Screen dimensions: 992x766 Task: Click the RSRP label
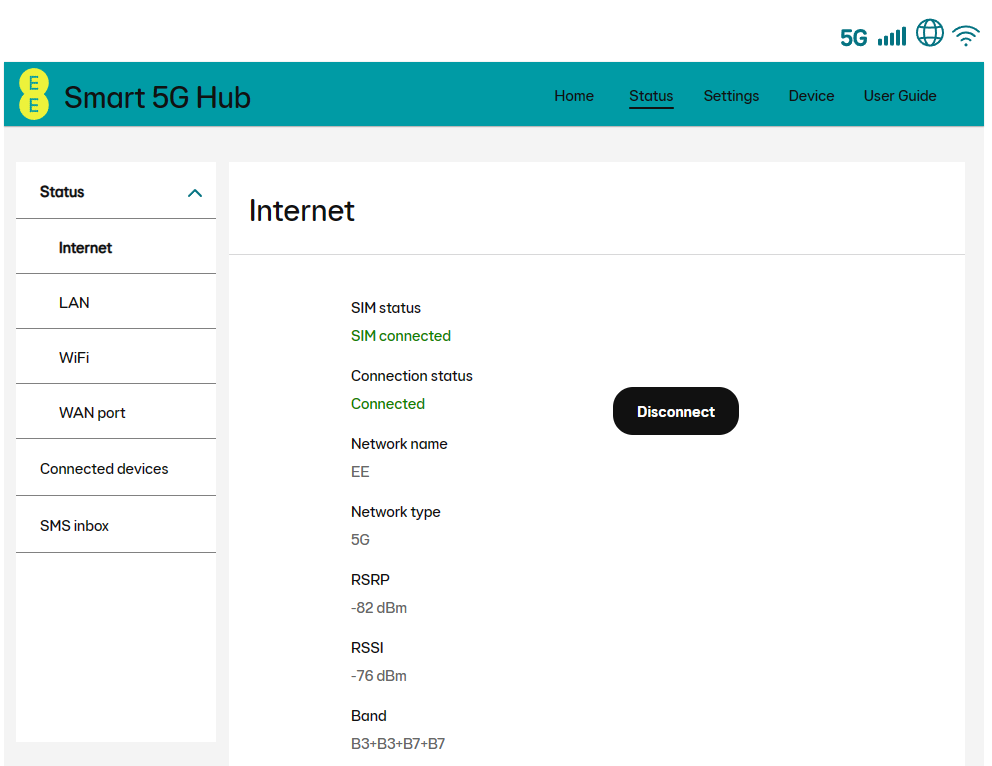(370, 580)
